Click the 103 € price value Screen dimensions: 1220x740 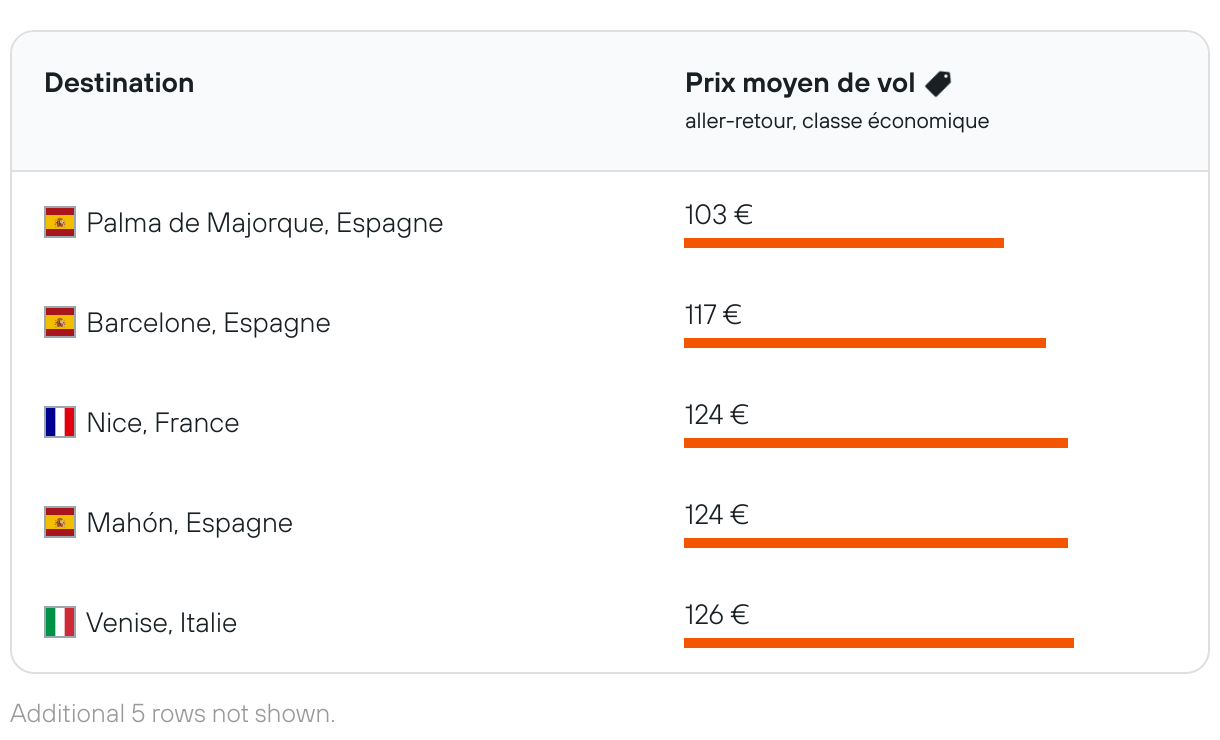point(718,215)
